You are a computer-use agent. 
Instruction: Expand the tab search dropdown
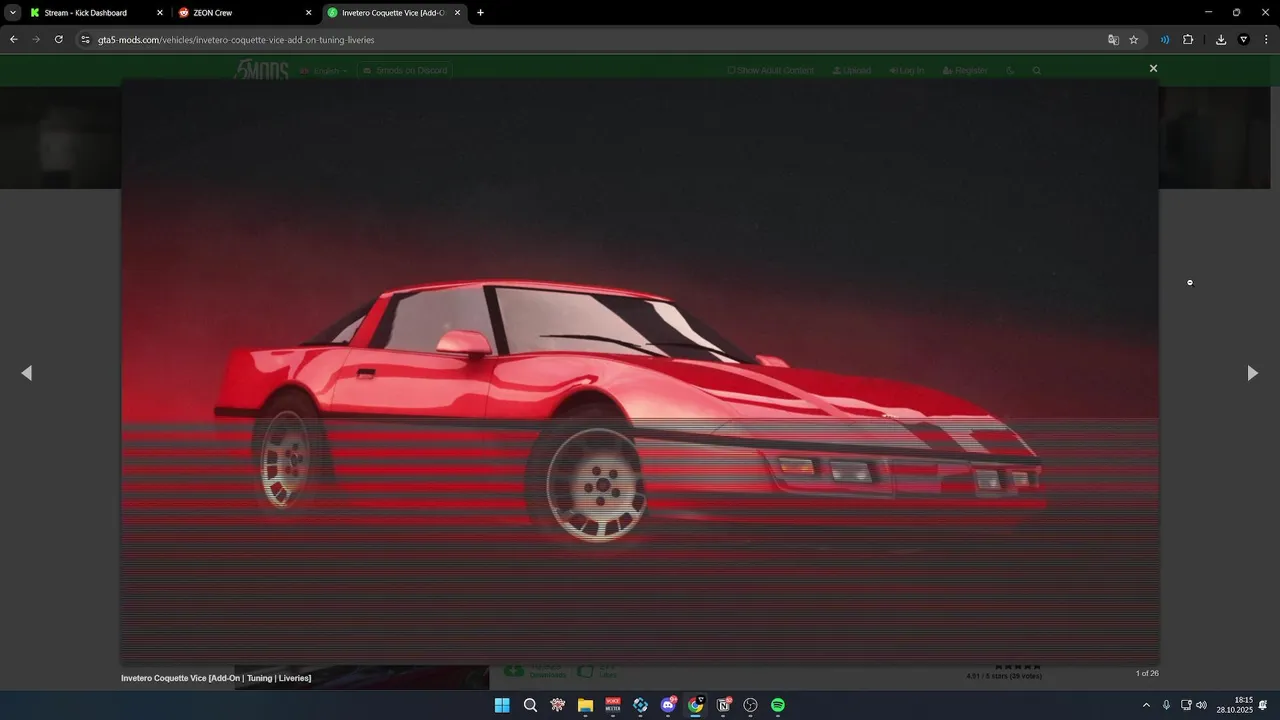[13, 13]
